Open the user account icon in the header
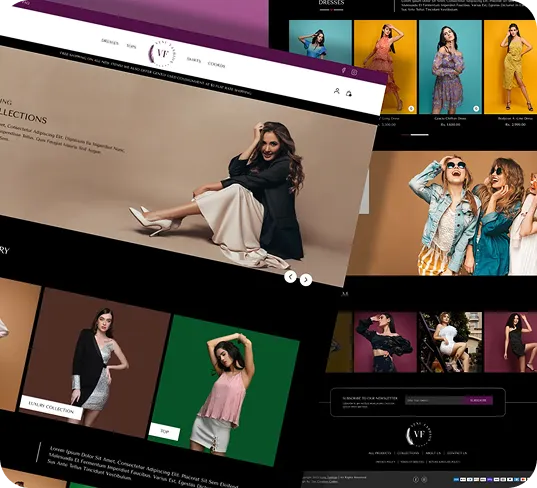 coord(337,91)
